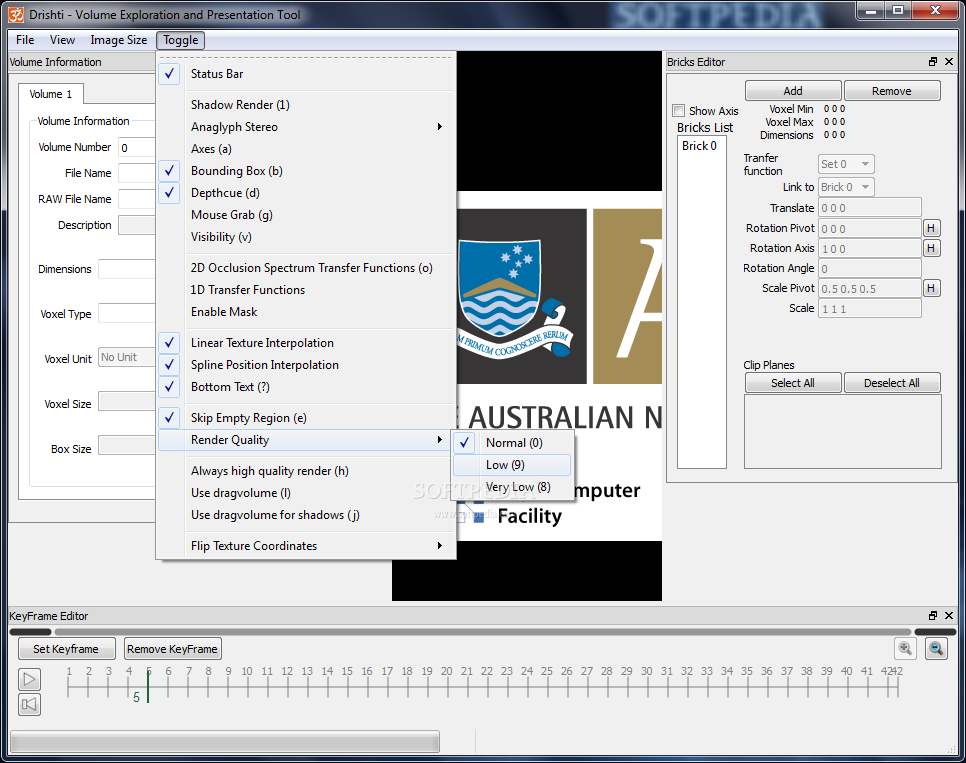
Task: Enable the Show Axis checkbox
Action: (679, 111)
